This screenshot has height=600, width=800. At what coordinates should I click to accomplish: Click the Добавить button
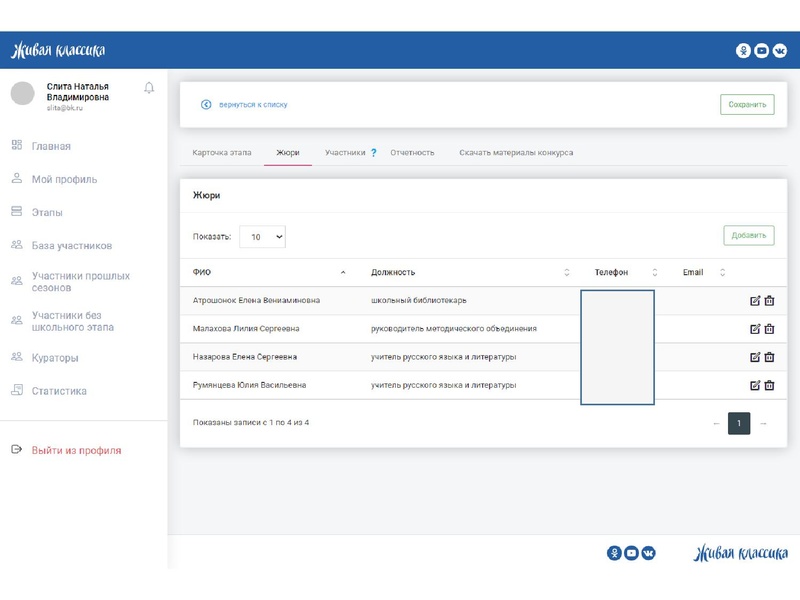pos(748,236)
